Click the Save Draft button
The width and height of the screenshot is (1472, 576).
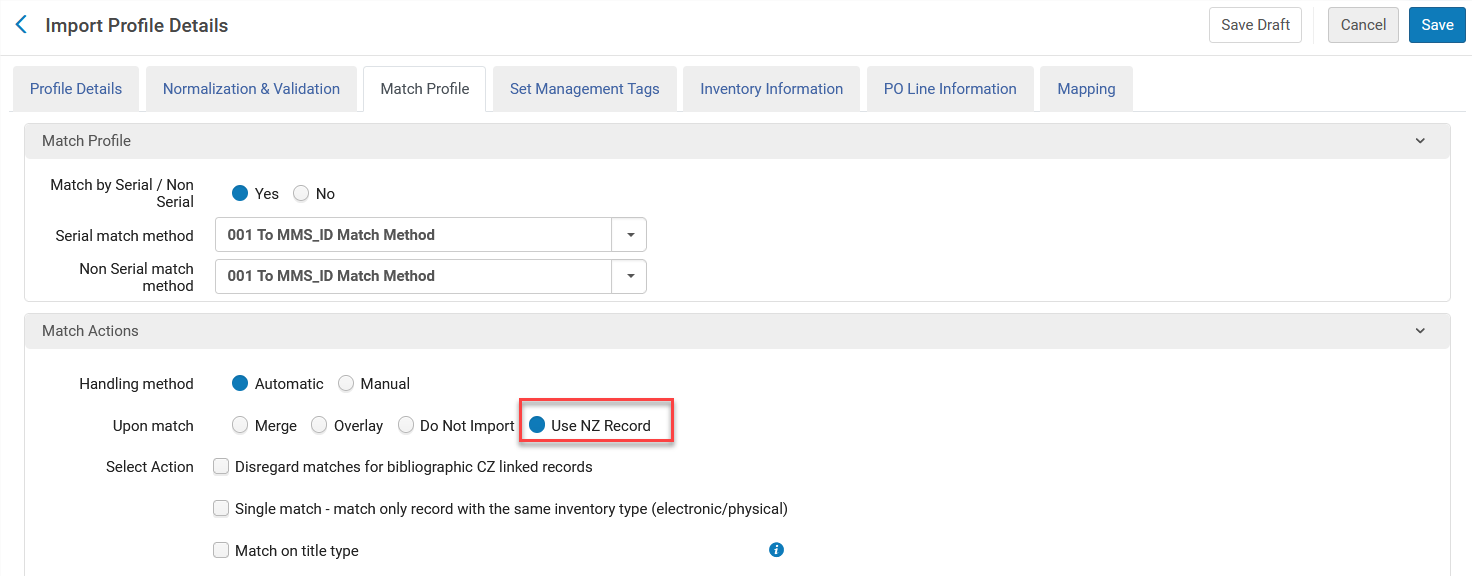(x=1255, y=25)
